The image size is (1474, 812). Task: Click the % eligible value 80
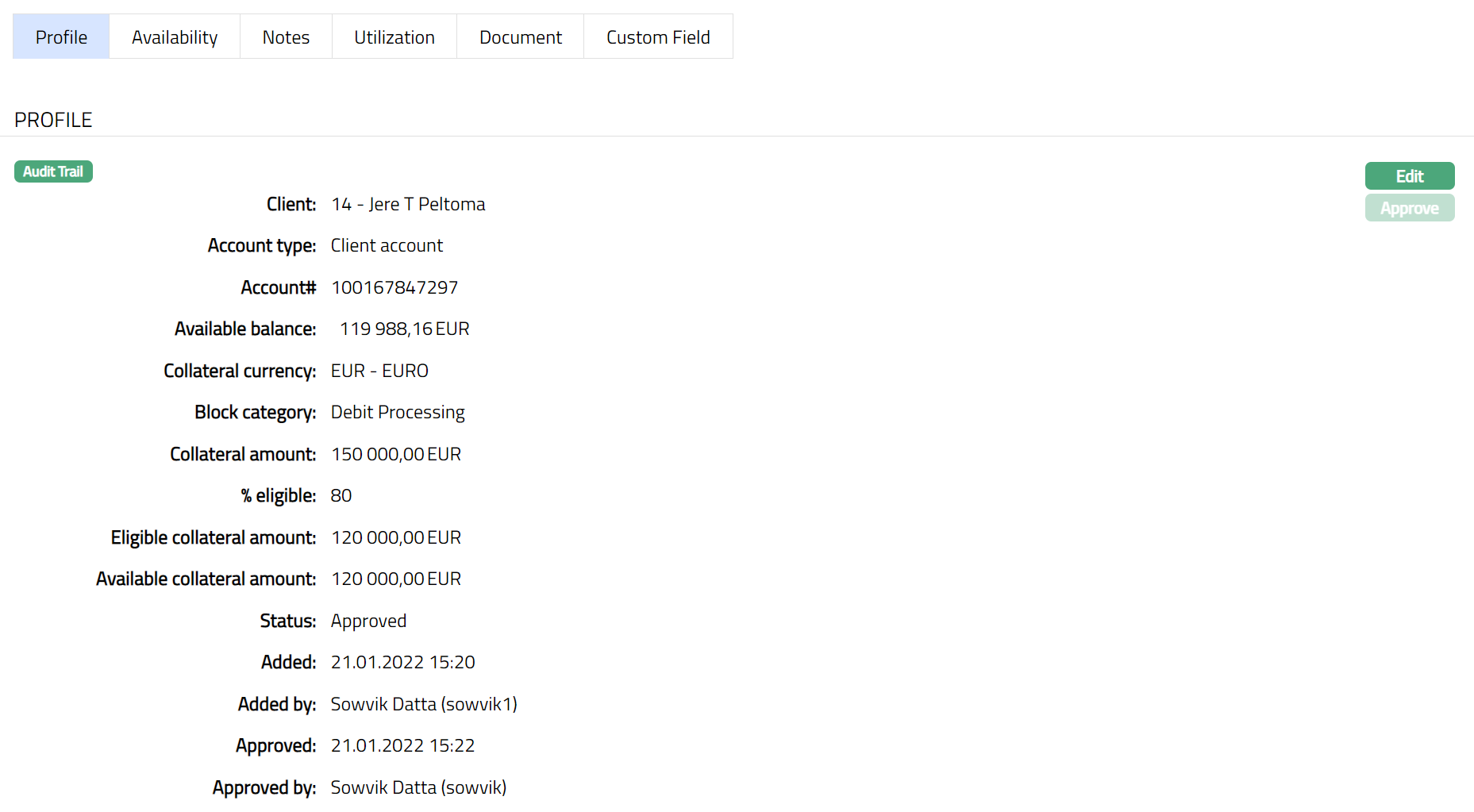pyautogui.click(x=341, y=495)
